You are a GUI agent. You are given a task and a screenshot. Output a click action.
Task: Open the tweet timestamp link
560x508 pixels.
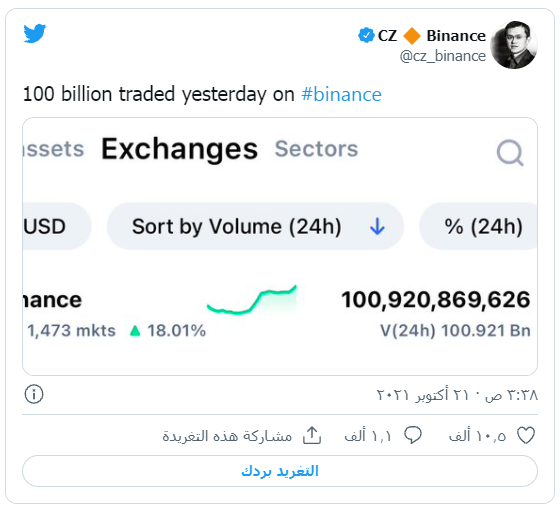click(x=457, y=395)
